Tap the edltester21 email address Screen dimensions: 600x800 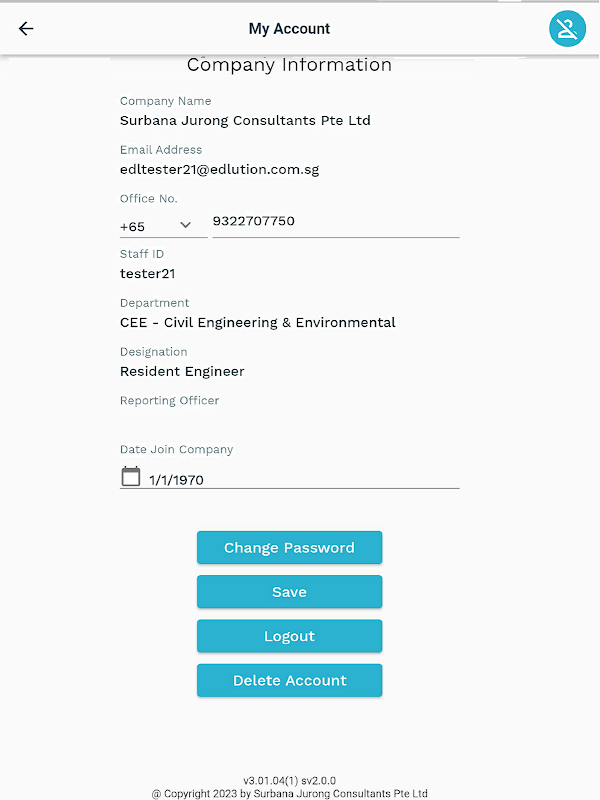pyautogui.click(x=219, y=170)
